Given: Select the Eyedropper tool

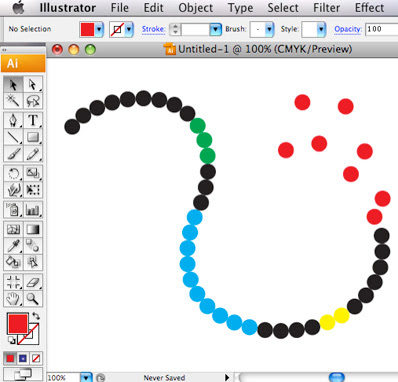Looking at the screenshot, I should (x=13, y=246).
